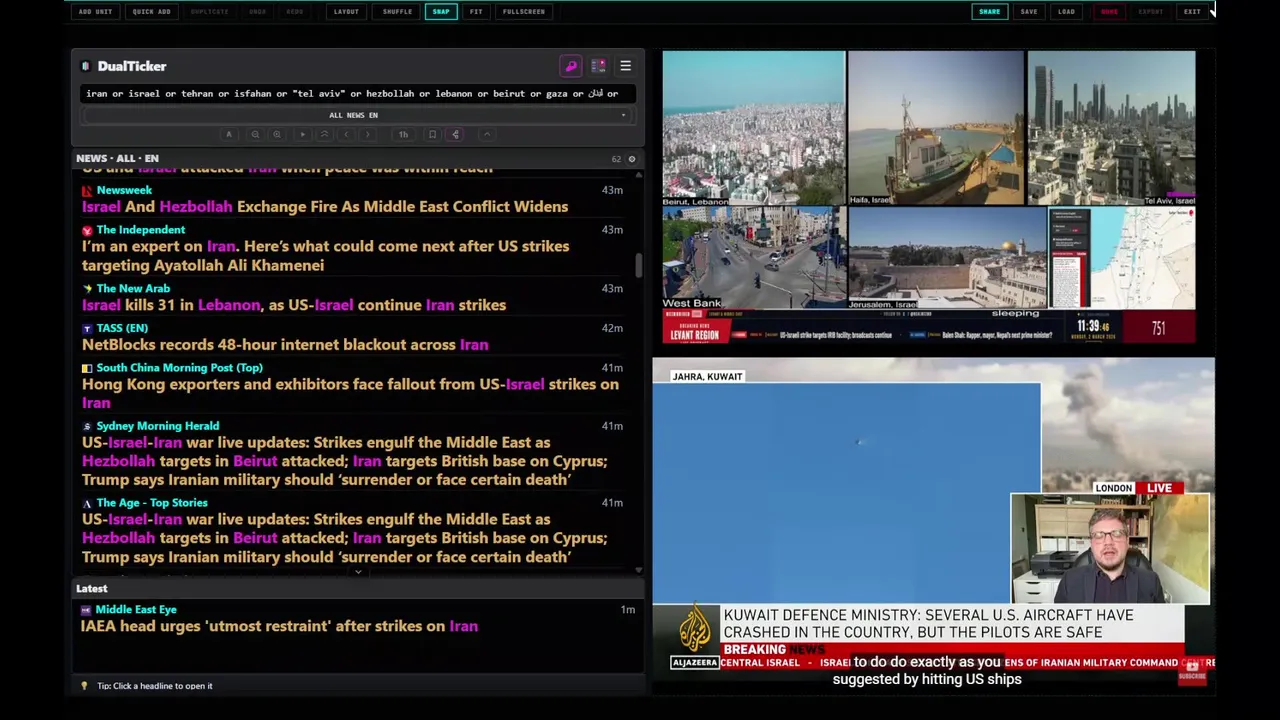Click the South China Morning Post favicon
The width and height of the screenshot is (1280, 720).
point(87,368)
